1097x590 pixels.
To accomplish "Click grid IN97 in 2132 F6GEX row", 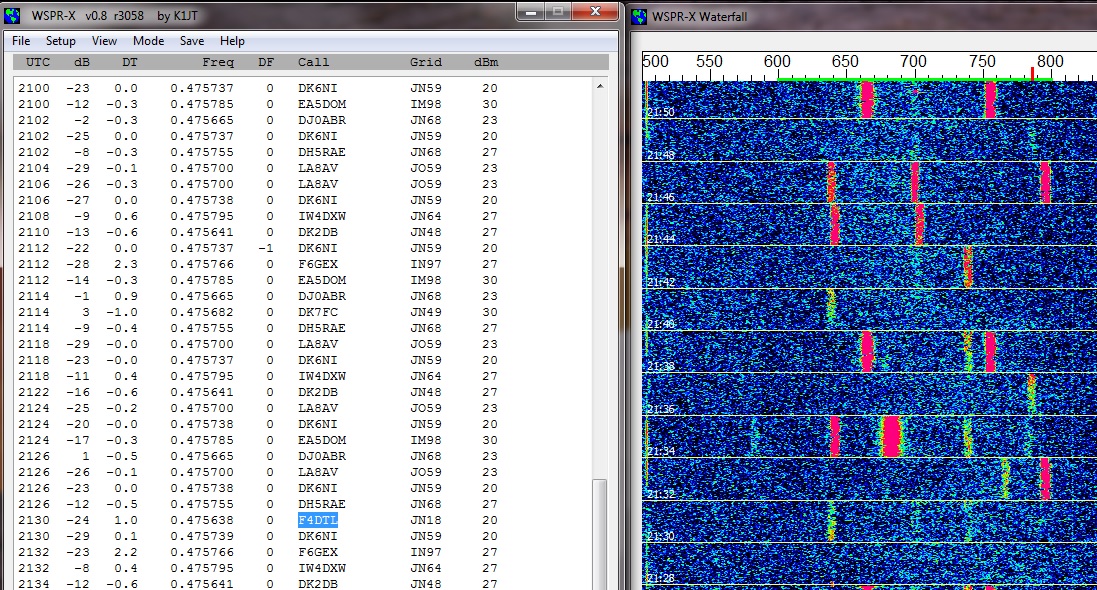I will click(x=426, y=552).
